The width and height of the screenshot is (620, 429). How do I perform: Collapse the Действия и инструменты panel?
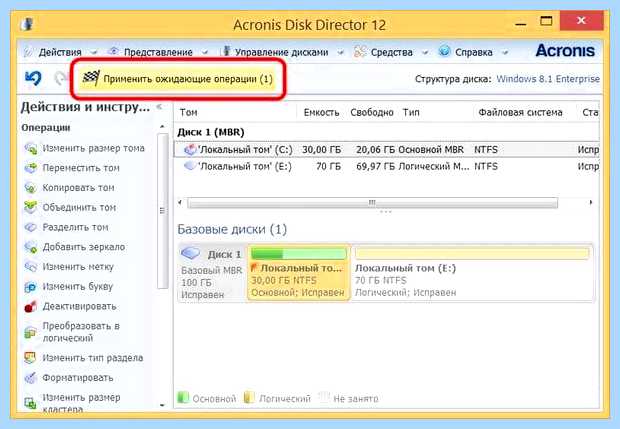click(x=159, y=106)
